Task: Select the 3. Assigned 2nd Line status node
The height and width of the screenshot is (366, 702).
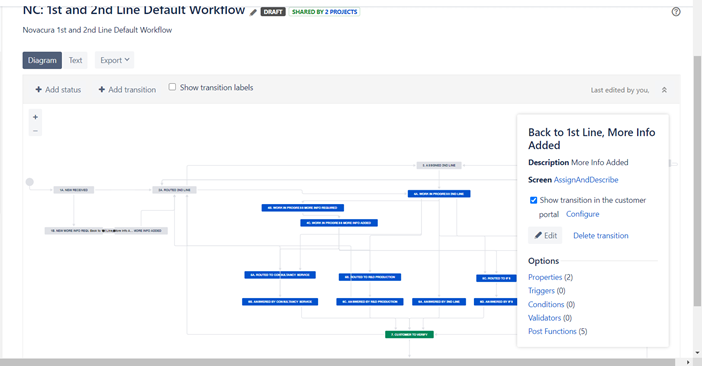Action: click(439, 165)
